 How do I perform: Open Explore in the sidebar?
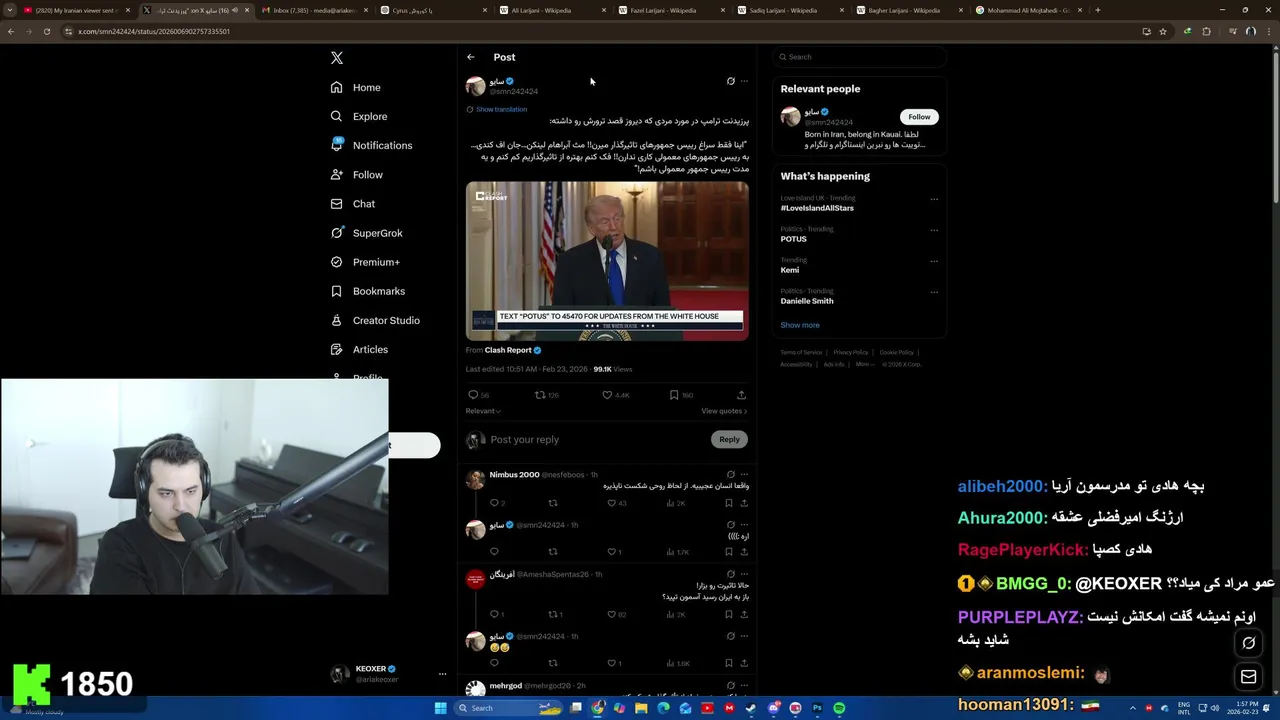(x=359, y=116)
